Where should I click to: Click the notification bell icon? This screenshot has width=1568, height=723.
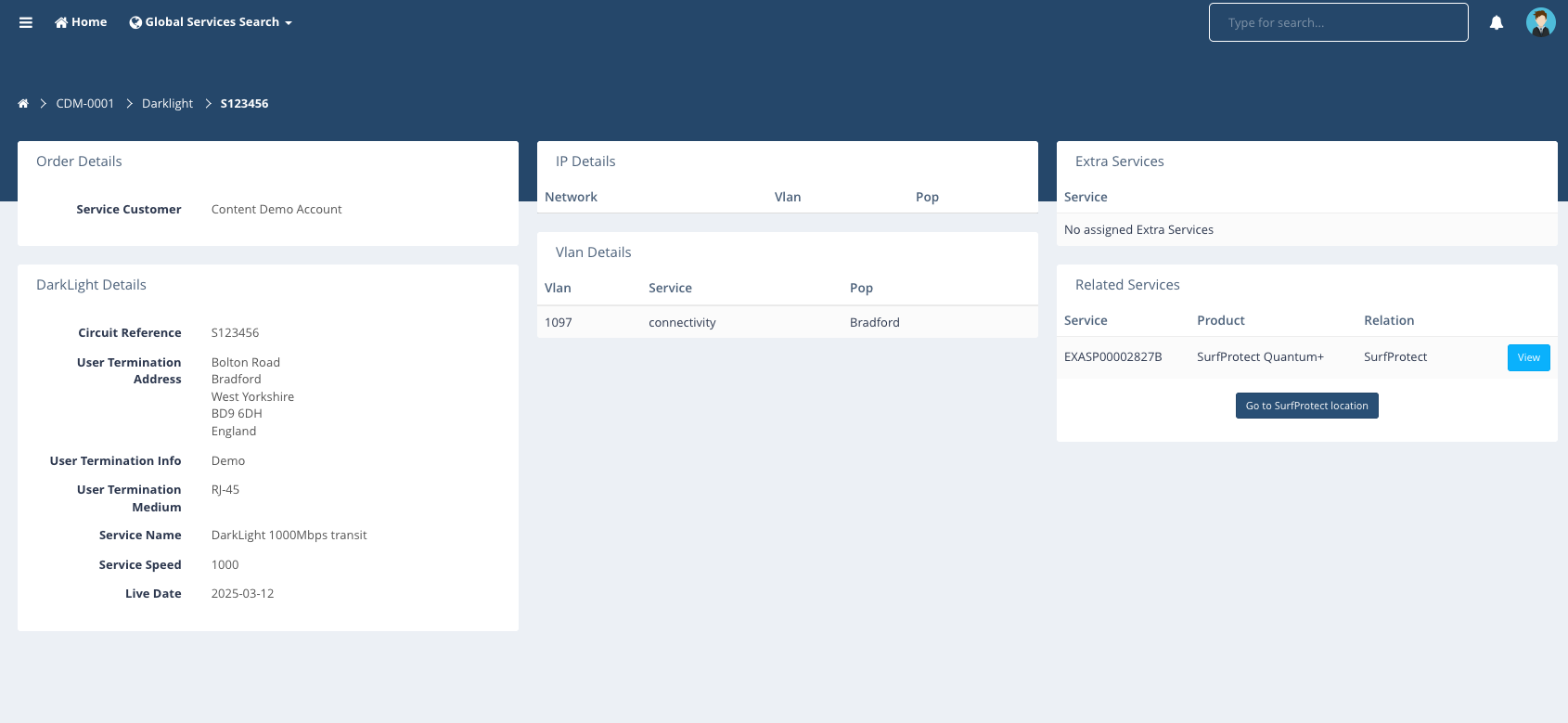[x=1496, y=22]
